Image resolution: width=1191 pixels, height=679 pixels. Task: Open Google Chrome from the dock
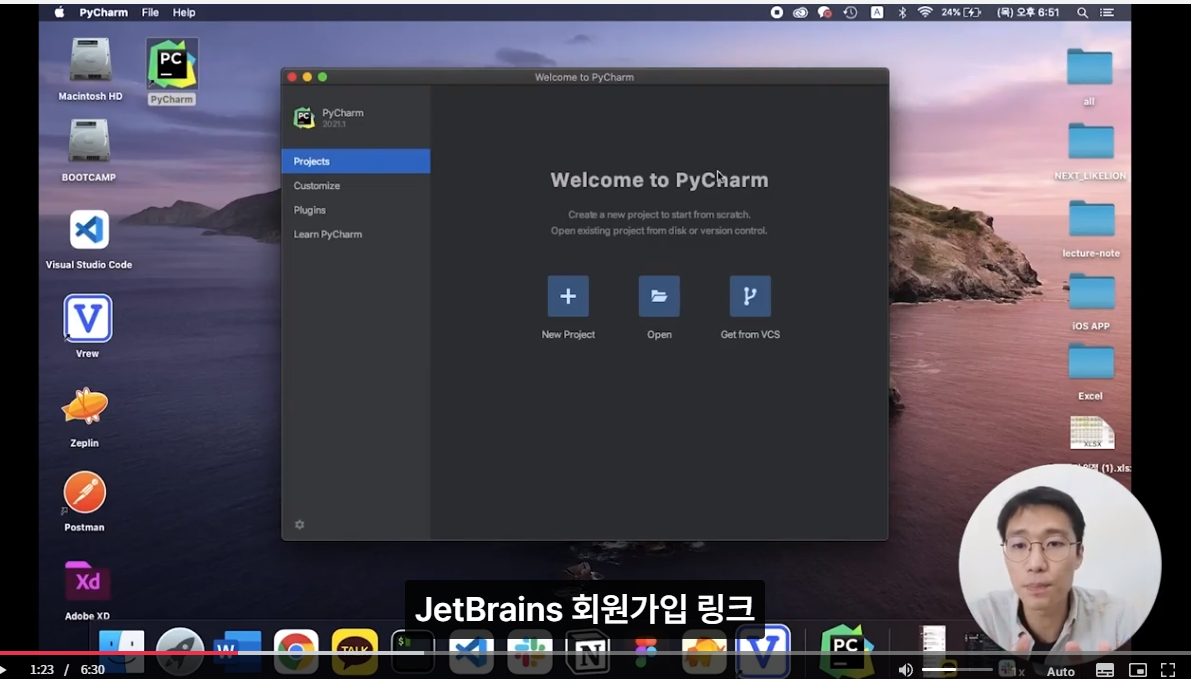295,651
